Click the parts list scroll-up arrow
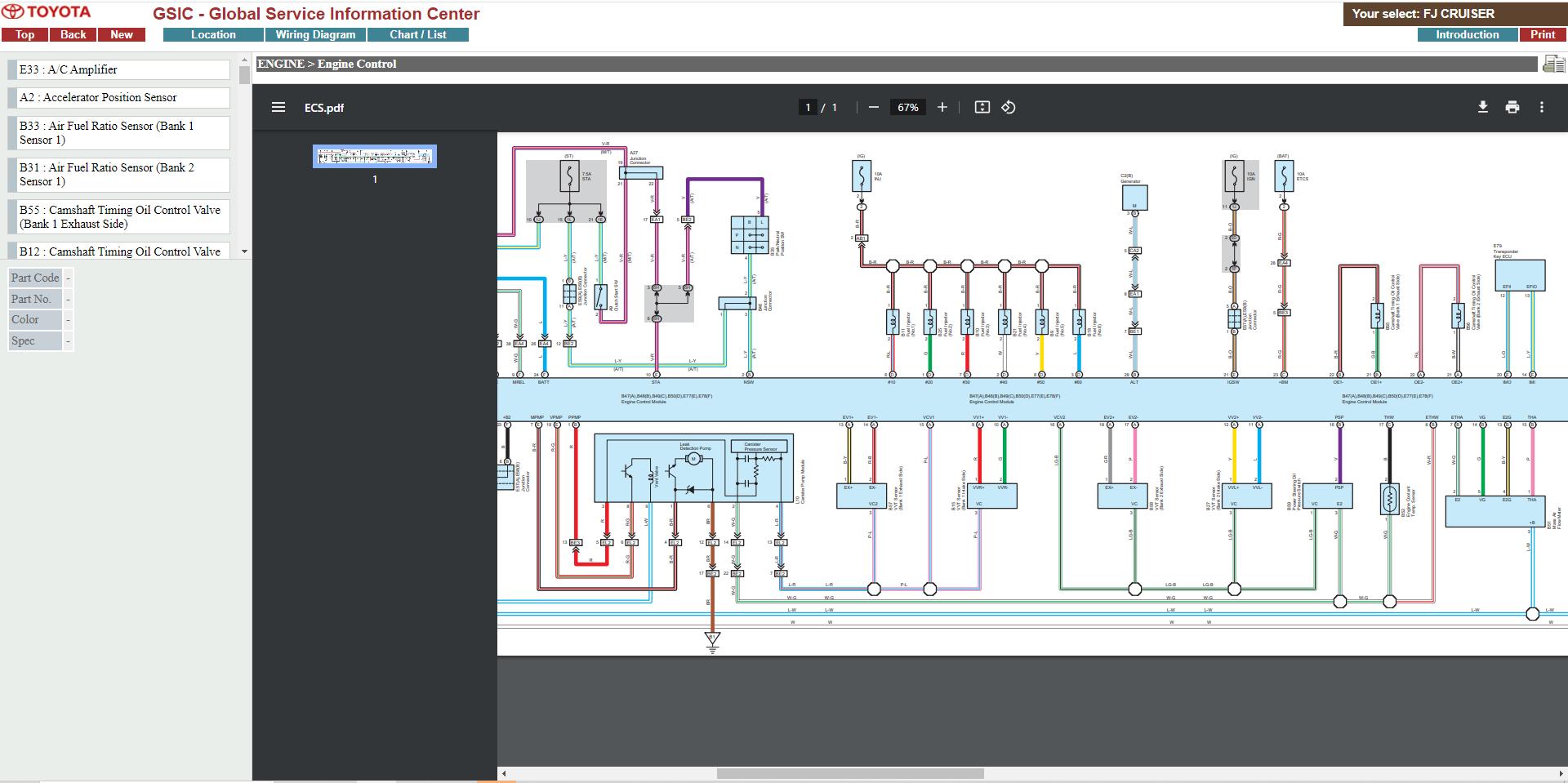Screen dimensions: 1568x783 pos(244,60)
